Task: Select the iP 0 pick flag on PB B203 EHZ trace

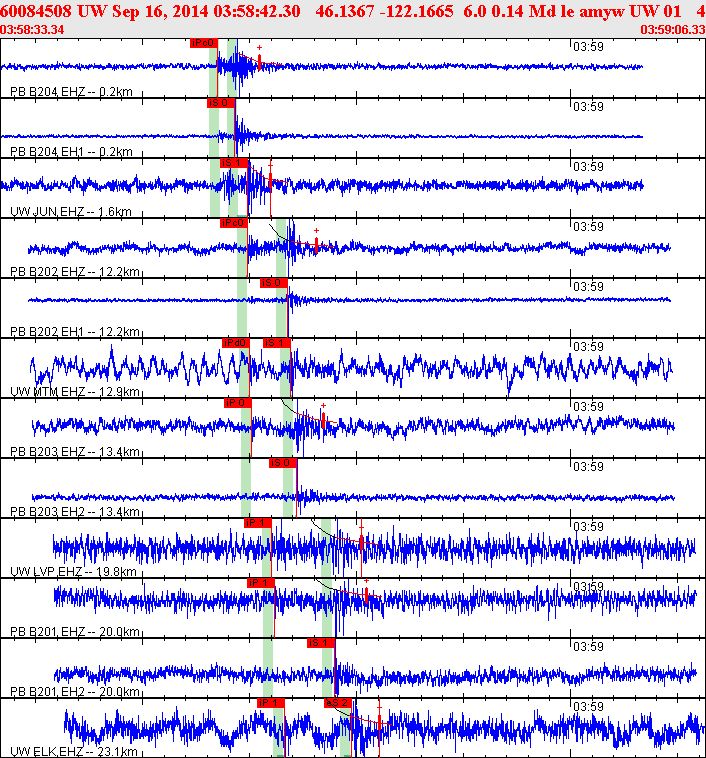Action: (238, 403)
